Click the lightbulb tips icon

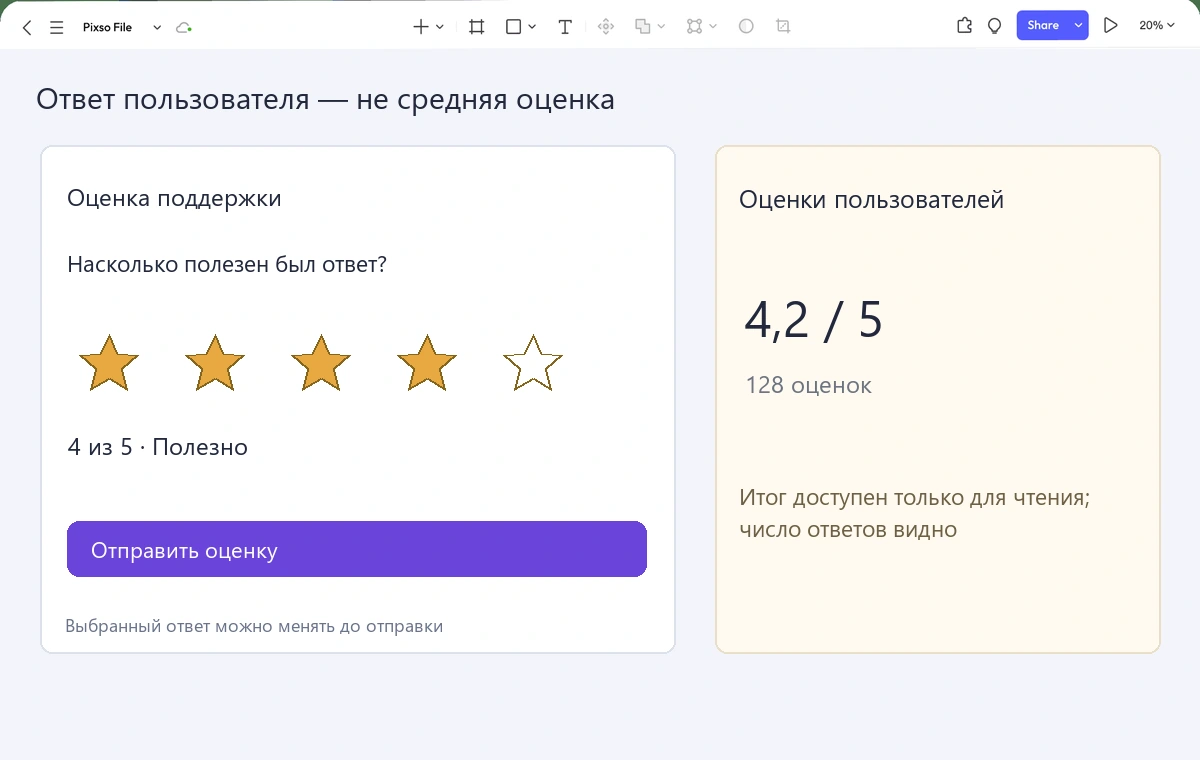(x=995, y=26)
